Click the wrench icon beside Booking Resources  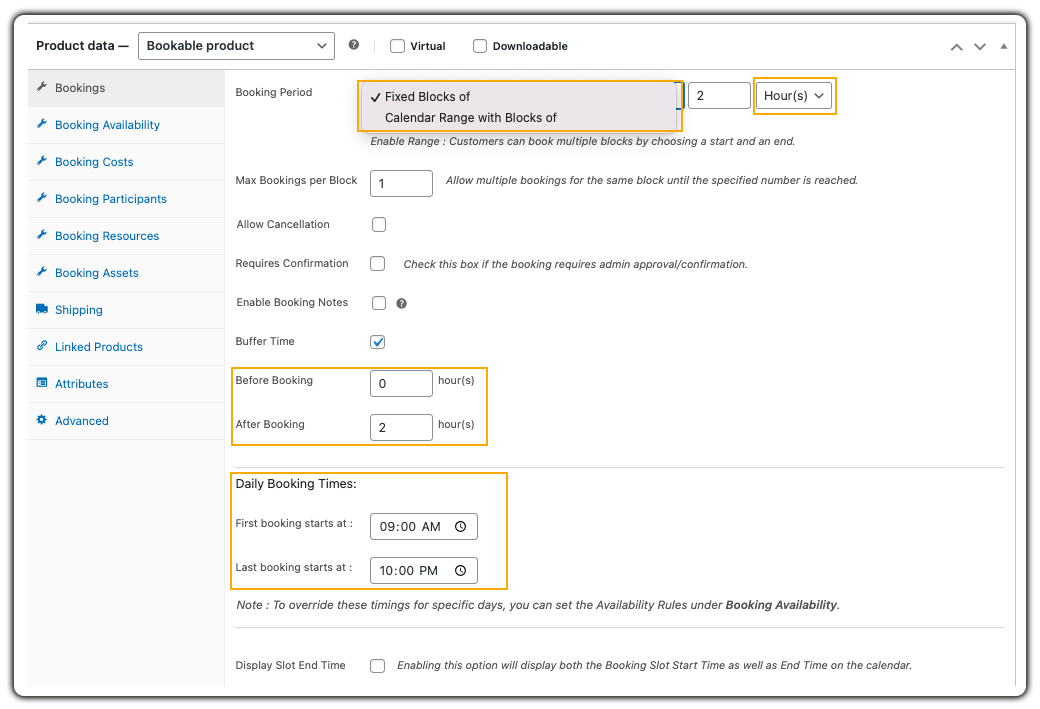42,235
